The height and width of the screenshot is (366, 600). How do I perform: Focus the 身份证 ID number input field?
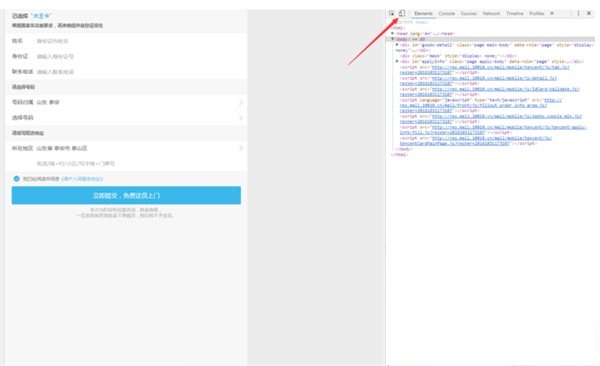[138, 56]
